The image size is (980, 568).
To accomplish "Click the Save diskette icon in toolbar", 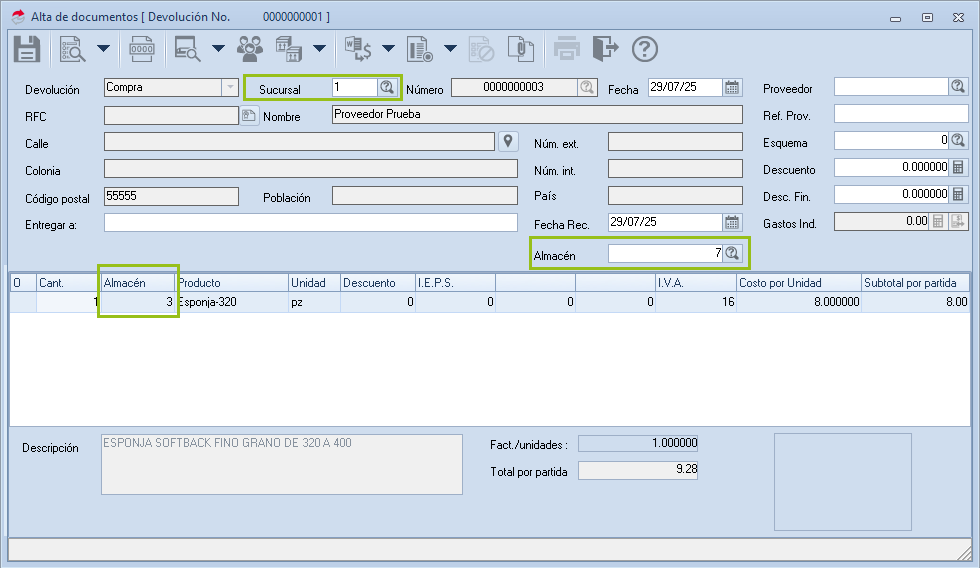I will click(x=26, y=48).
